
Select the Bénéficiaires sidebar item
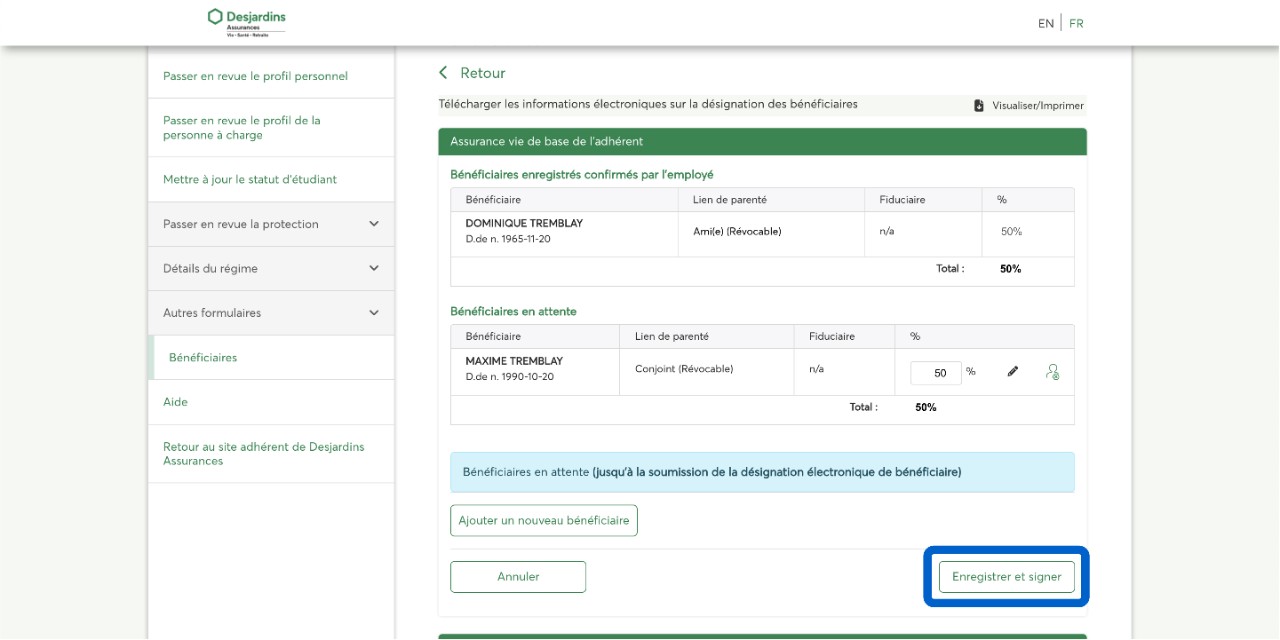point(203,357)
